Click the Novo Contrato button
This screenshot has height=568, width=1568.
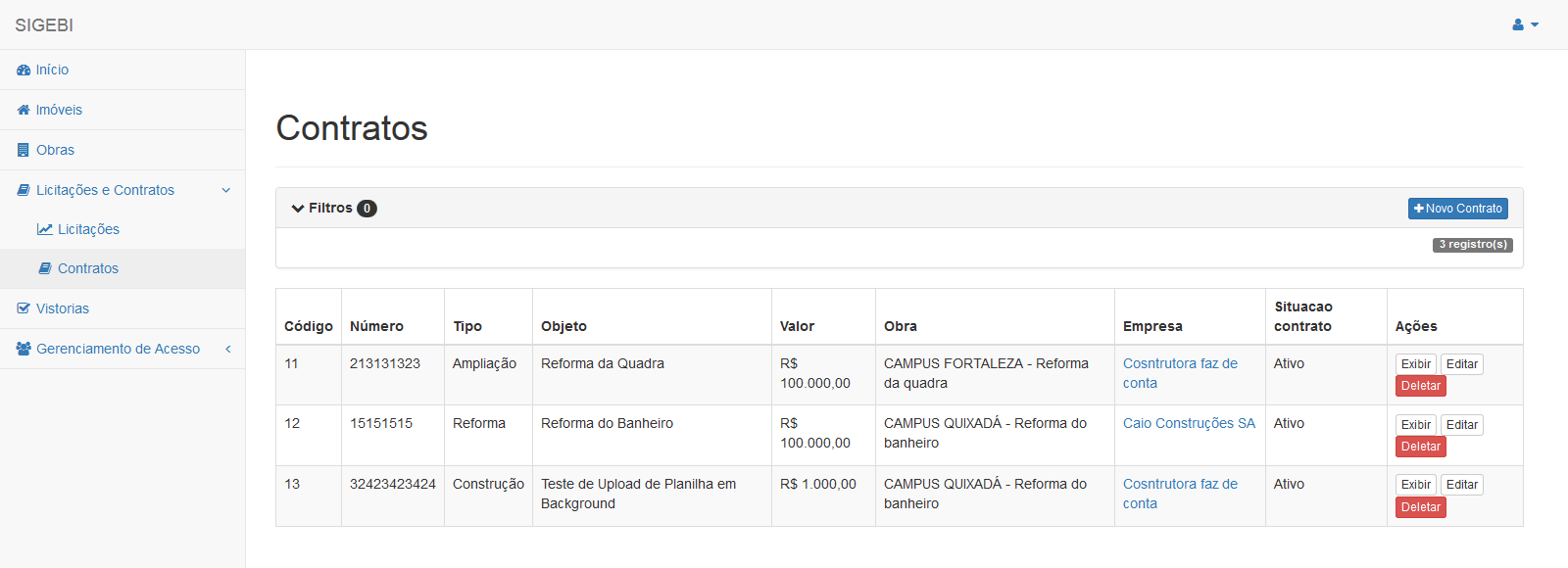[x=1458, y=209]
